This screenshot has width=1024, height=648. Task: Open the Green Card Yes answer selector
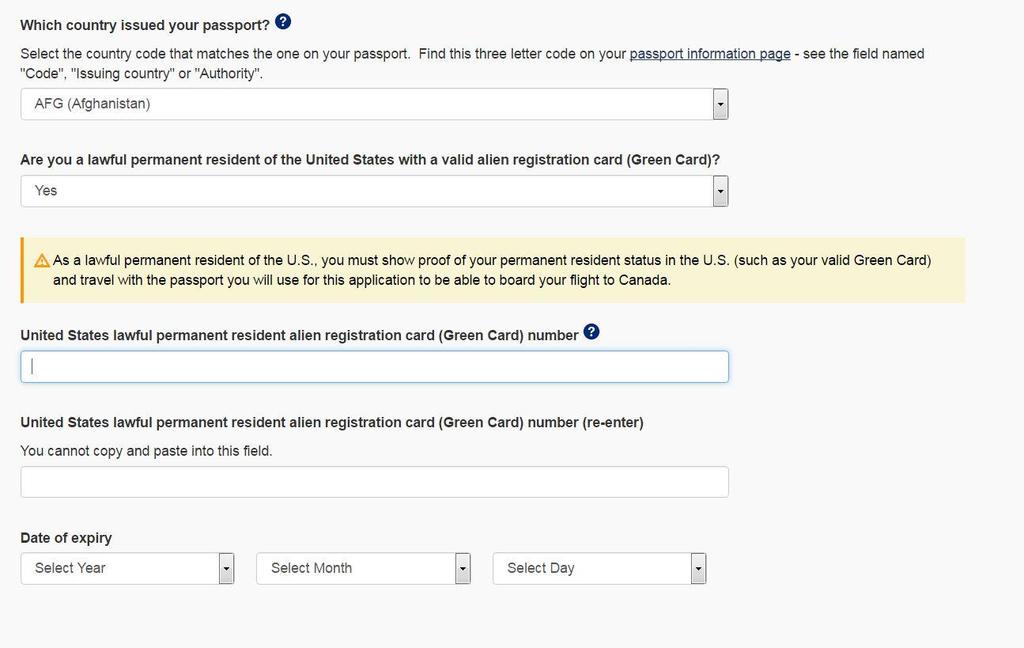pos(374,191)
